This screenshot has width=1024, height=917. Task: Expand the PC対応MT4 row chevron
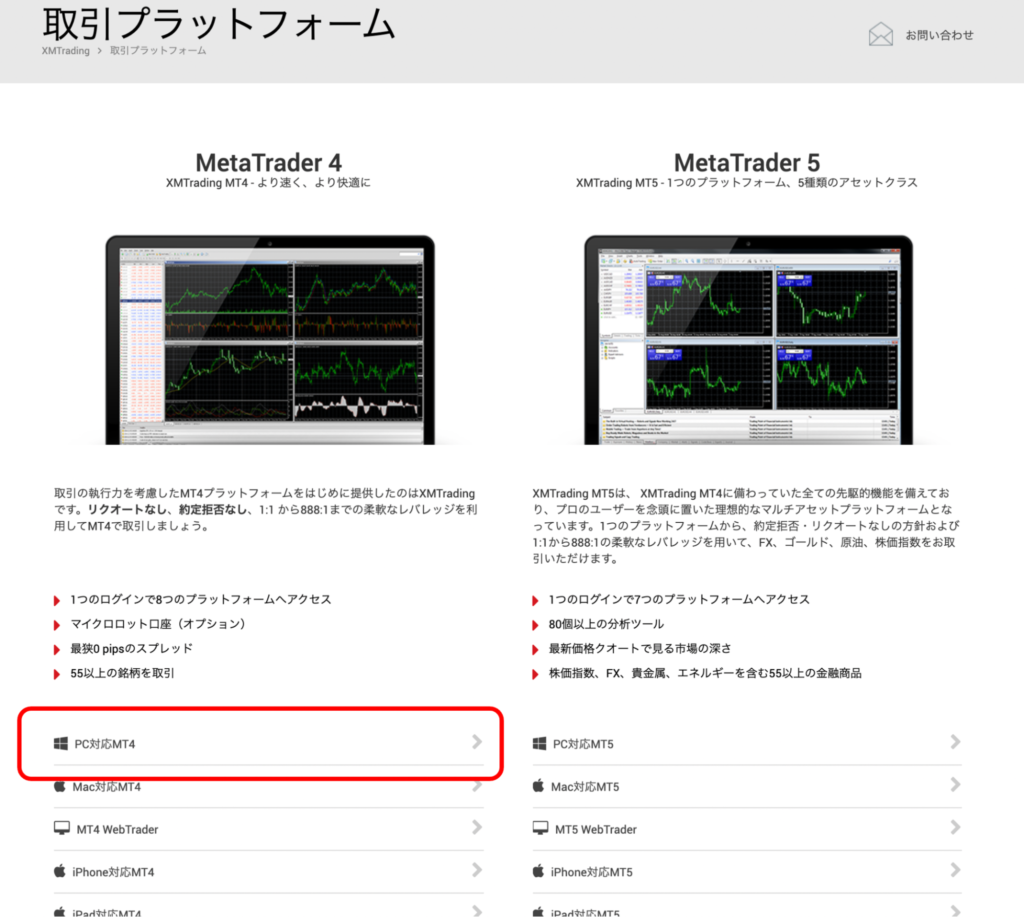coord(477,742)
